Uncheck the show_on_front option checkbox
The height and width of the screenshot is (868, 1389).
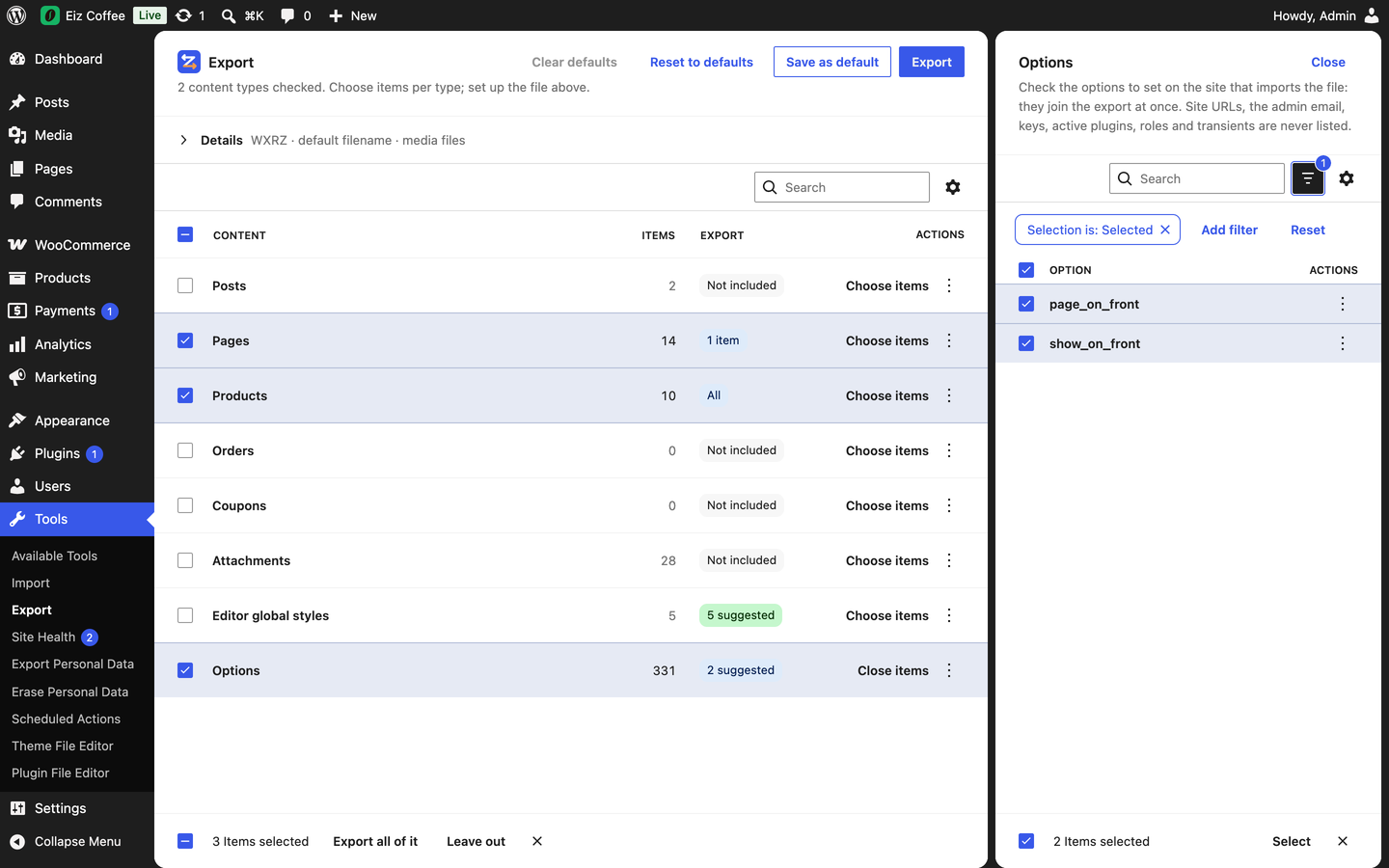tap(1026, 343)
